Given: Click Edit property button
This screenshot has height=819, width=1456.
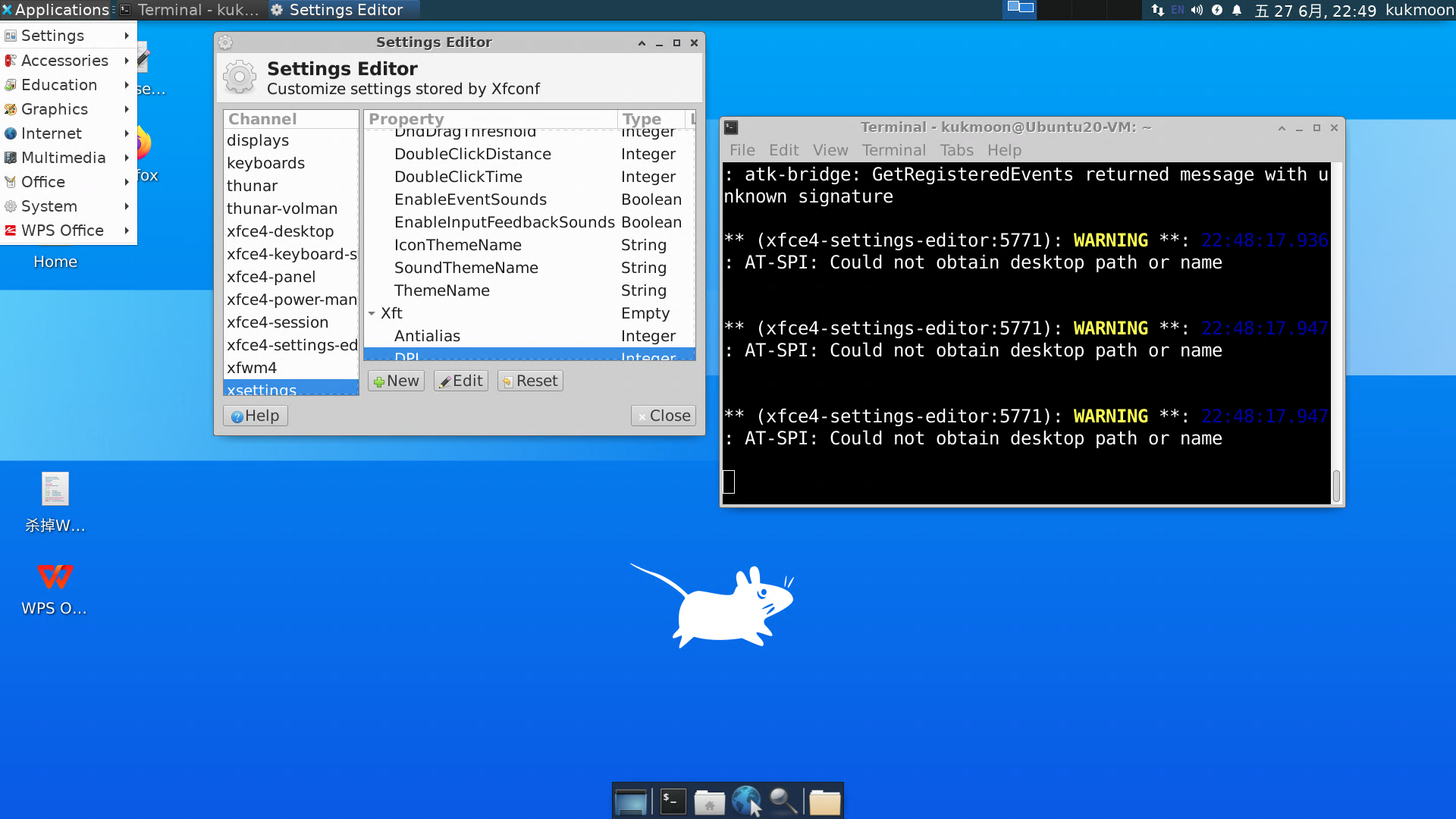Looking at the screenshot, I should (x=460, y=381).
